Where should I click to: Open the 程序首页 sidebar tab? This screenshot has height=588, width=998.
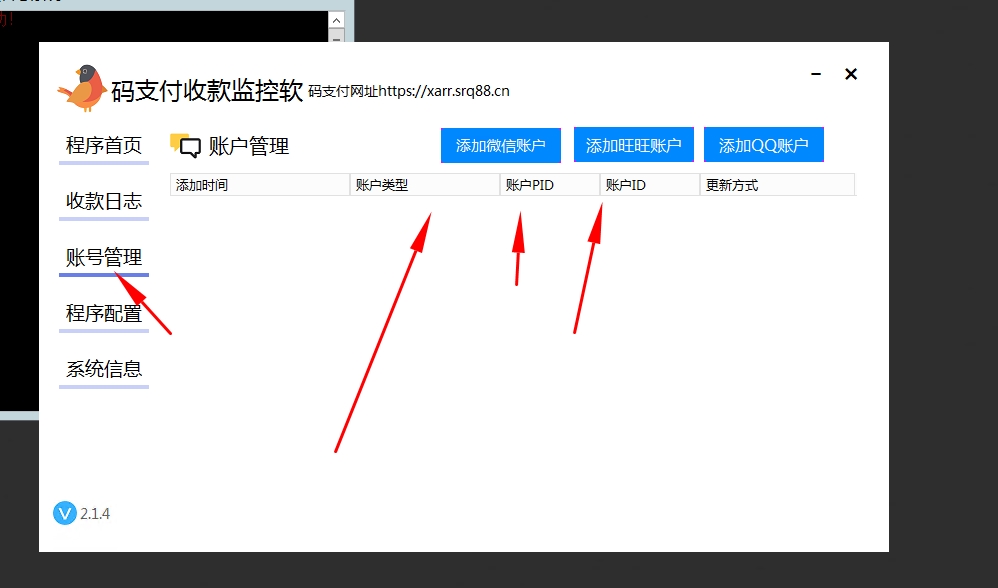(104, 145)
